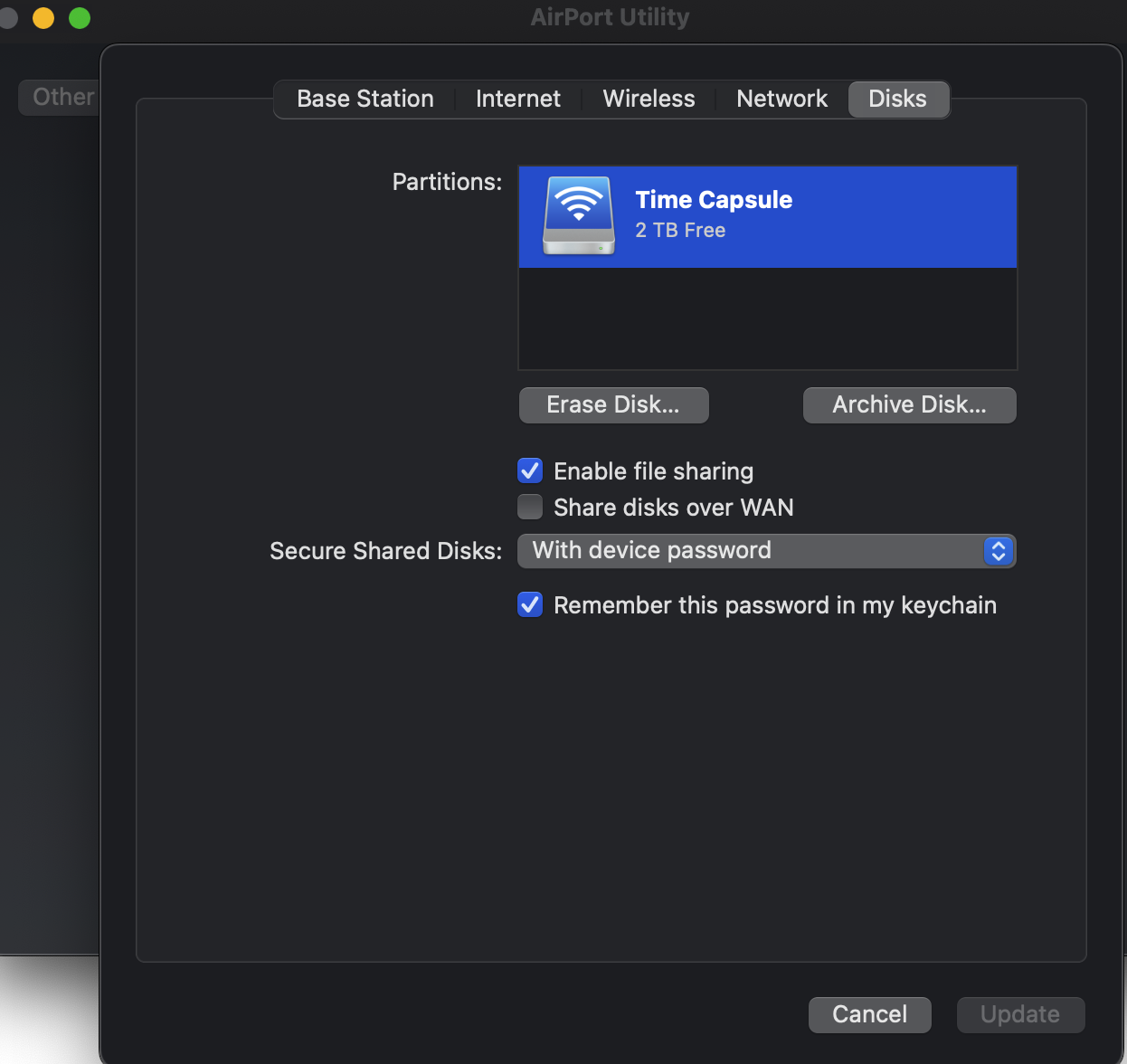Image resolution: width=1127 pixels, height=1064 pixels.
Task: Select the Network tab
Action: [782, 99]
